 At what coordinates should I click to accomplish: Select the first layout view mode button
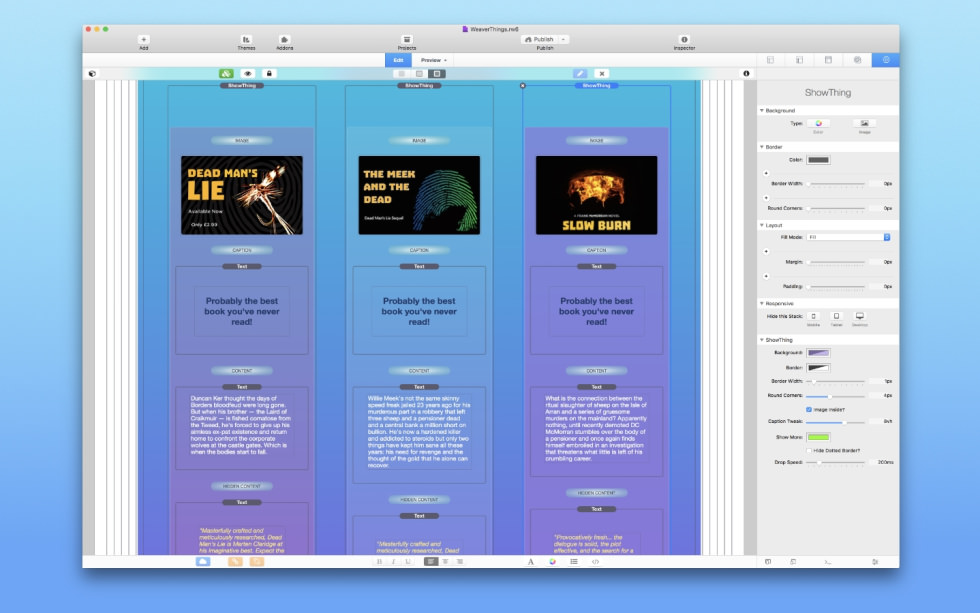coord(402,74)
